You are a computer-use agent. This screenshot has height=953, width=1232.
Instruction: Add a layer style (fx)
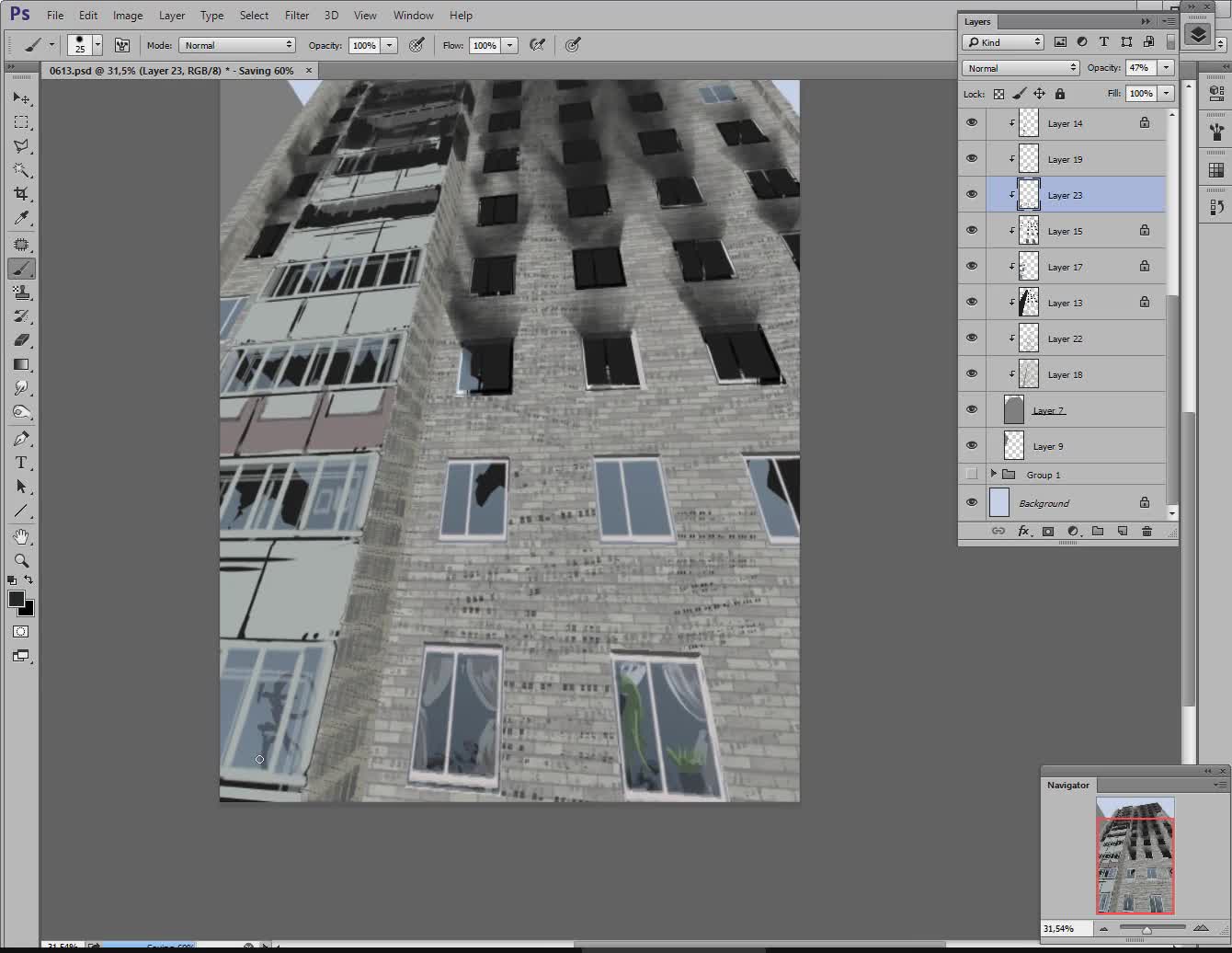(1022, 531)
